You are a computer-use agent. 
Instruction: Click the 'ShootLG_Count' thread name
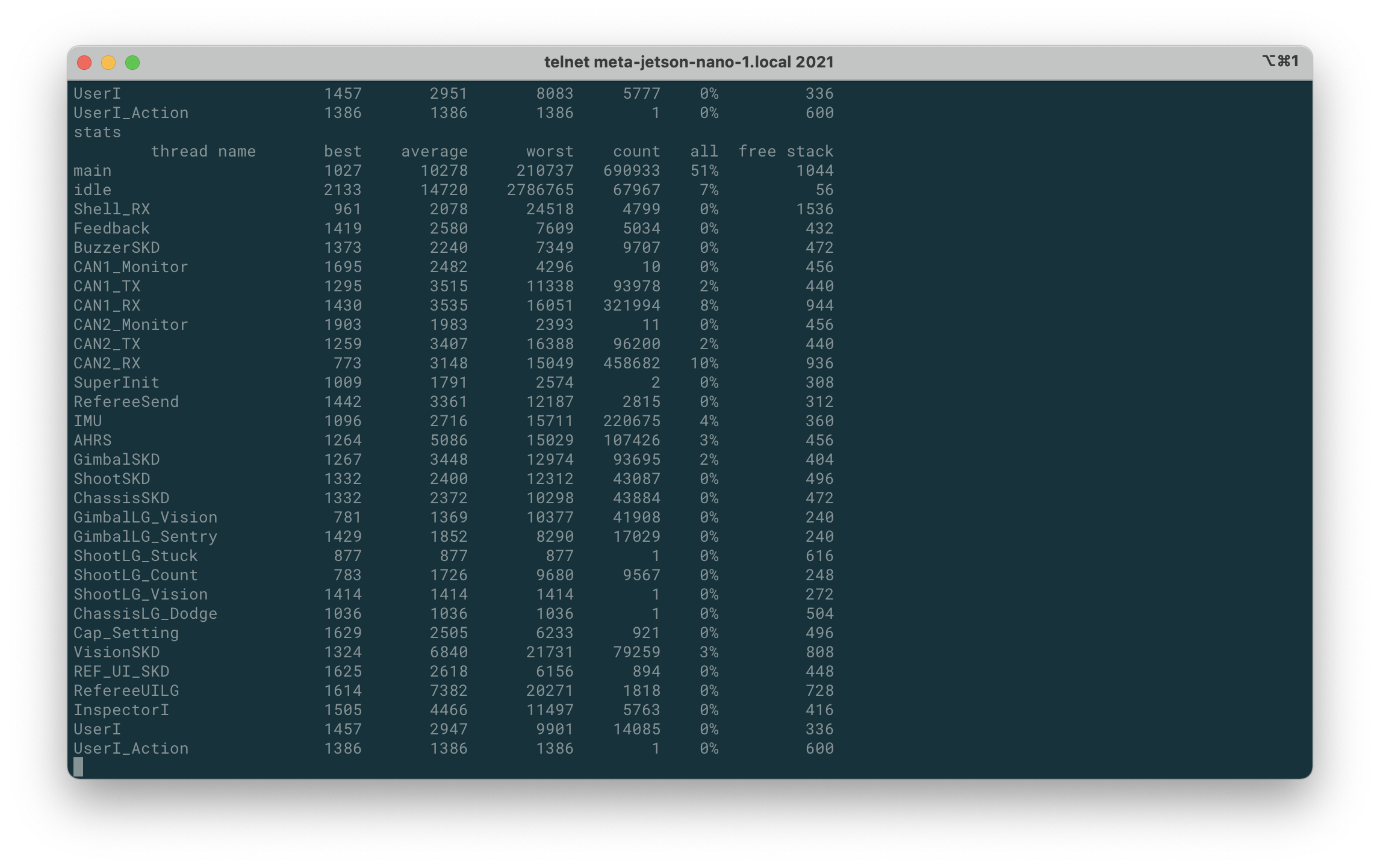click(x=136, y=575)
